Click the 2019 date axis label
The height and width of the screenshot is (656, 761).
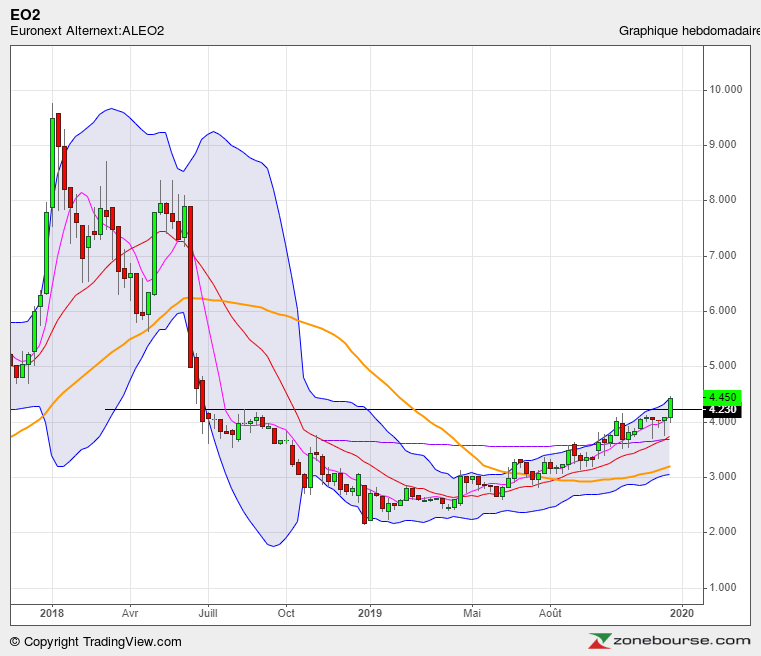tap(370, 613)
